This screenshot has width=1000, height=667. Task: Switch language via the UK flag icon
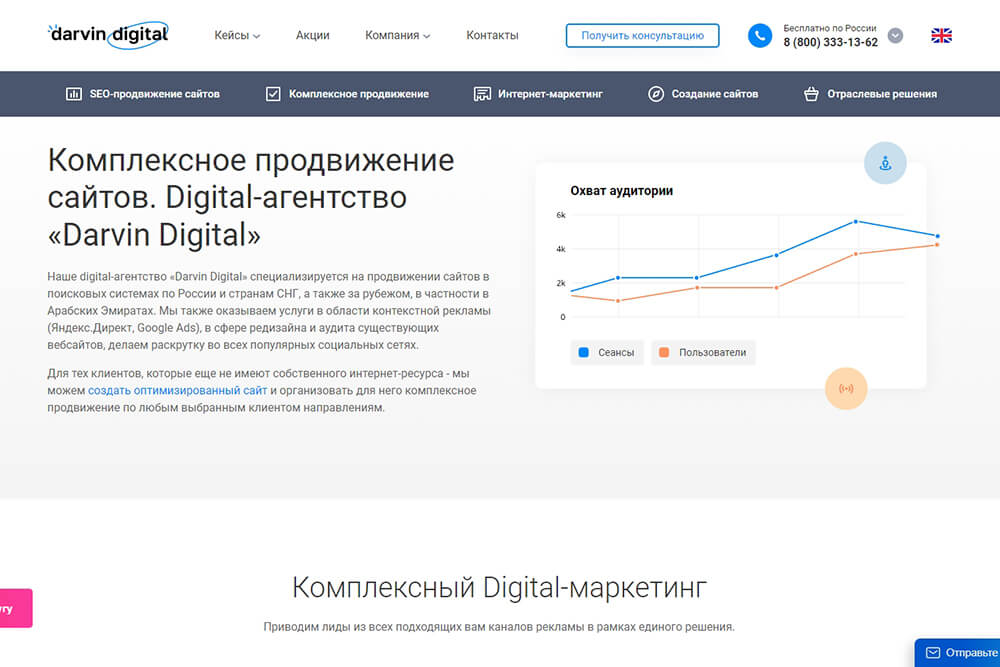point(941,36)
